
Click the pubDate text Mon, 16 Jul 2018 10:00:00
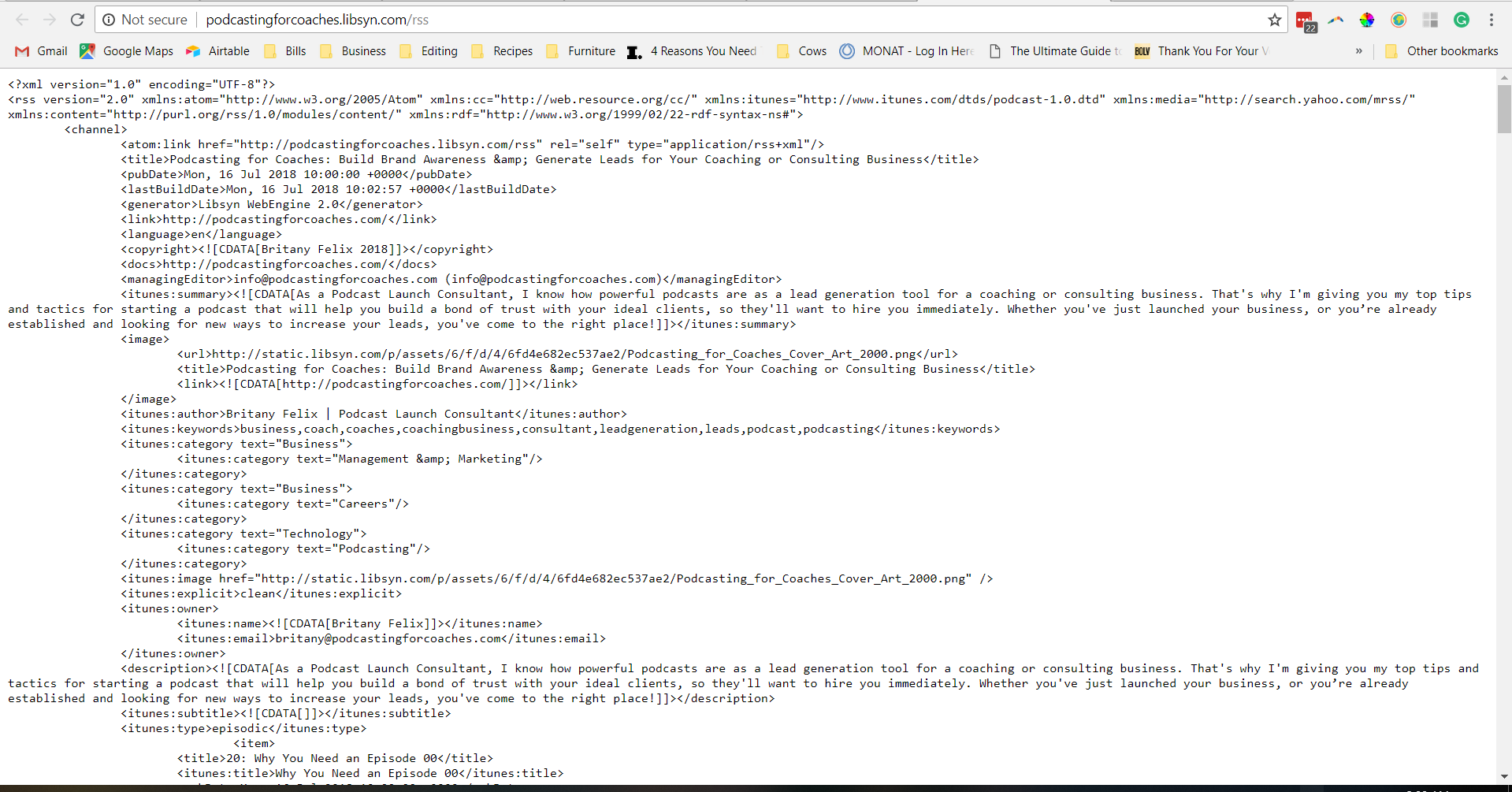pos(272,174)
